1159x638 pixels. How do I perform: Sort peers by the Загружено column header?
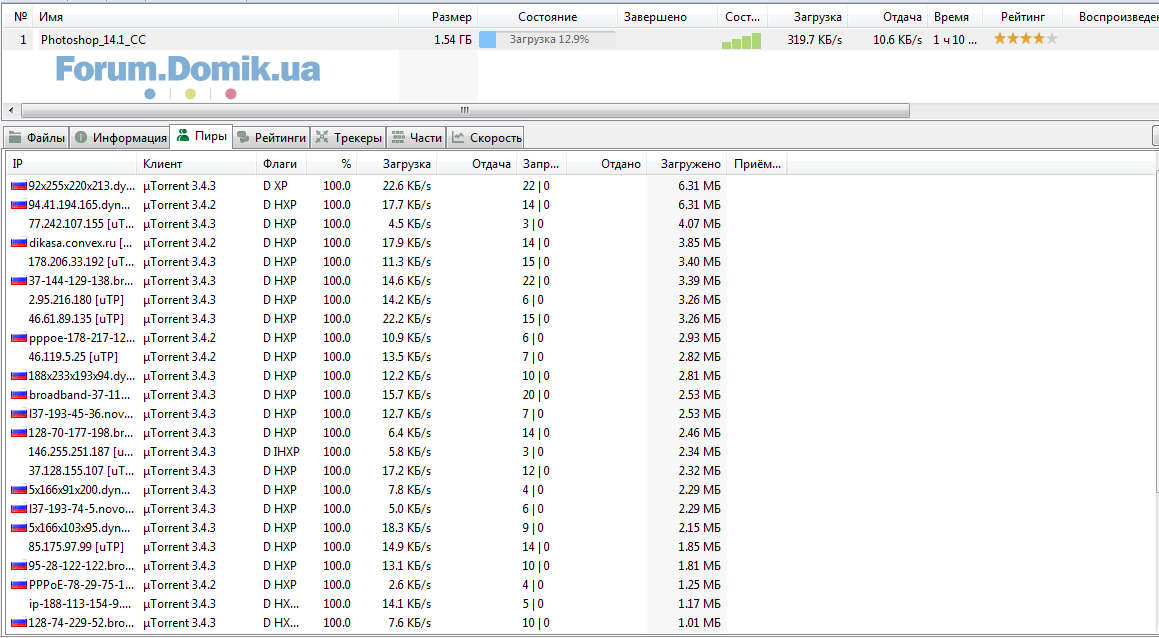[686, 164]
